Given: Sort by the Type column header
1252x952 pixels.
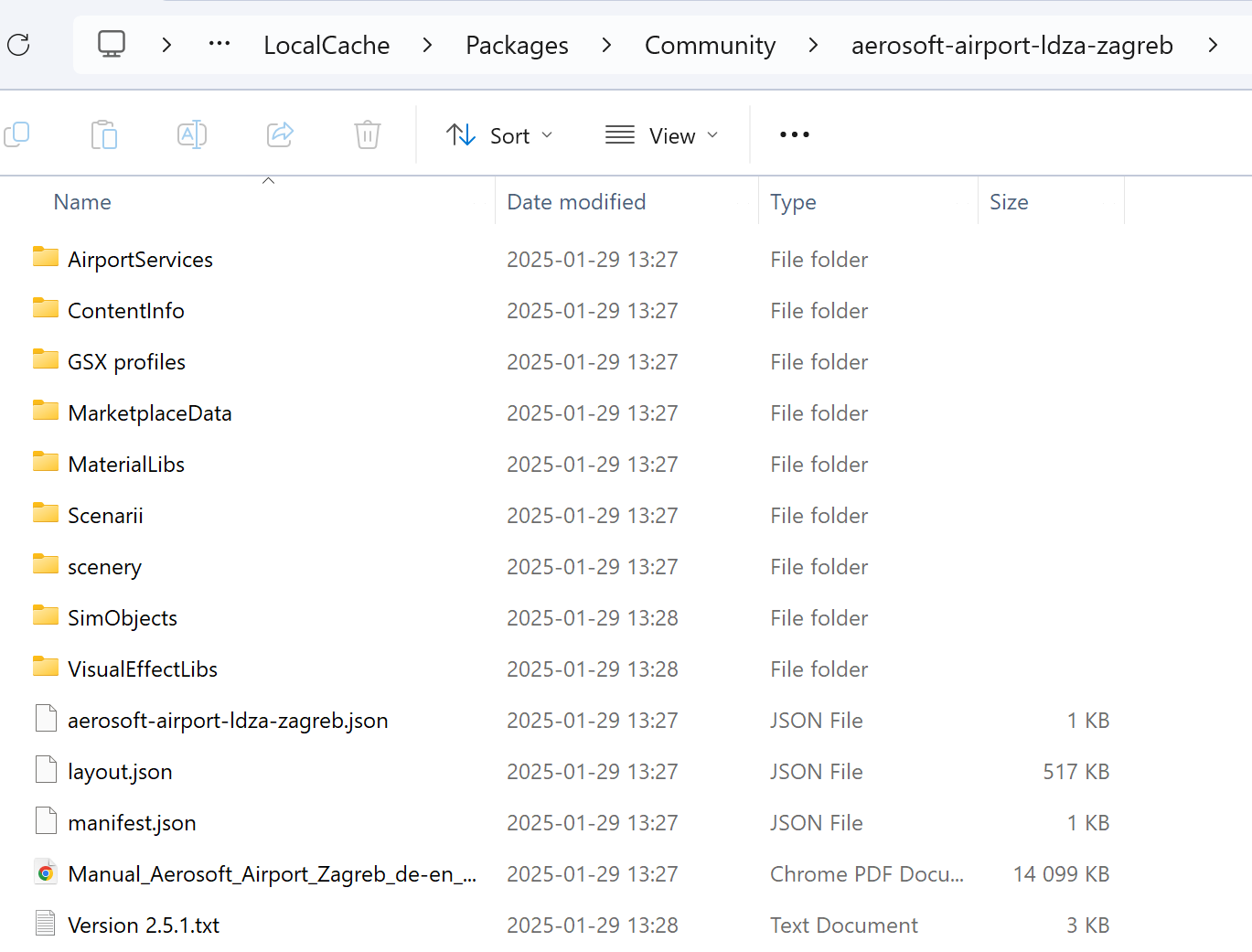Looking at the screenshot, I should point(793,202).
